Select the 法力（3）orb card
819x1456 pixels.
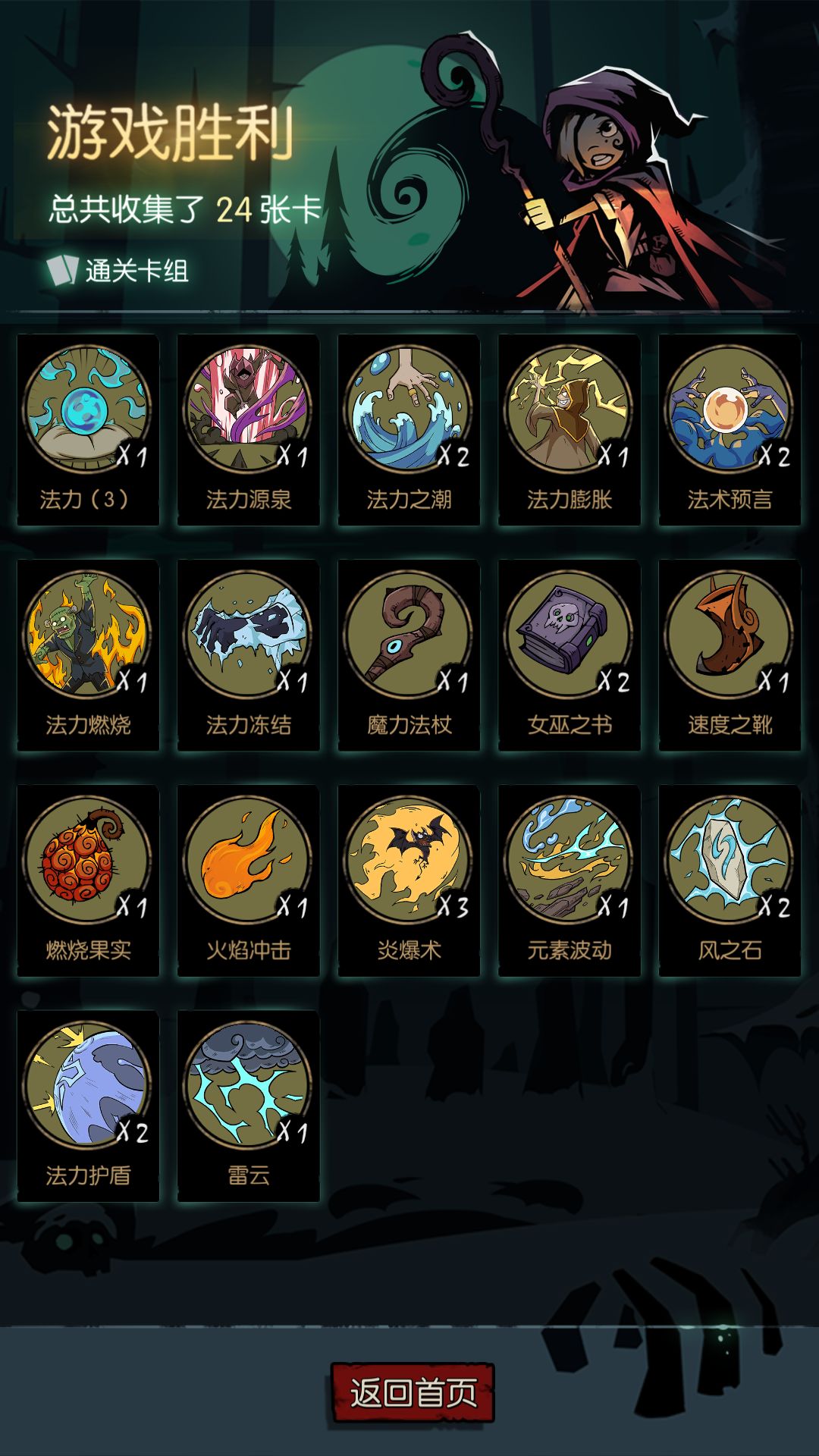coord(88,430)
